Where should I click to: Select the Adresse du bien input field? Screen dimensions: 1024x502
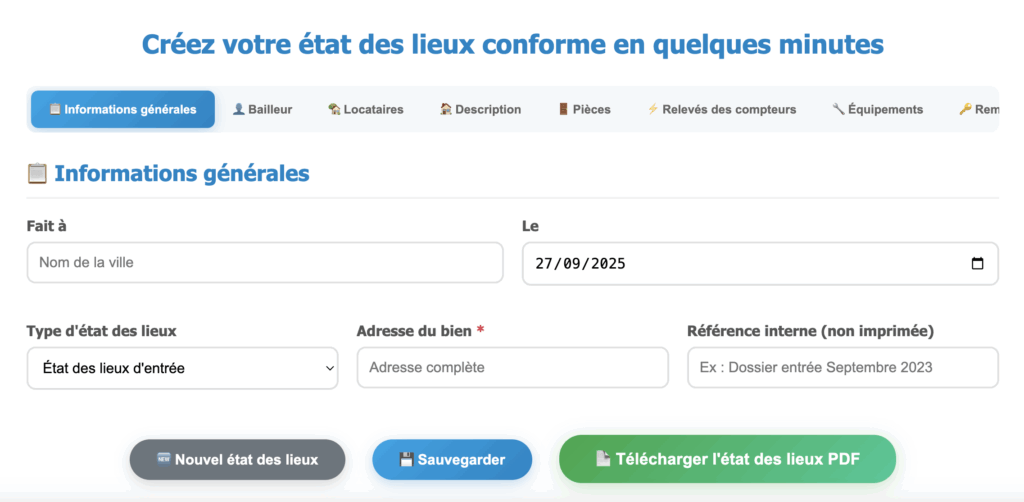point(512,368)
